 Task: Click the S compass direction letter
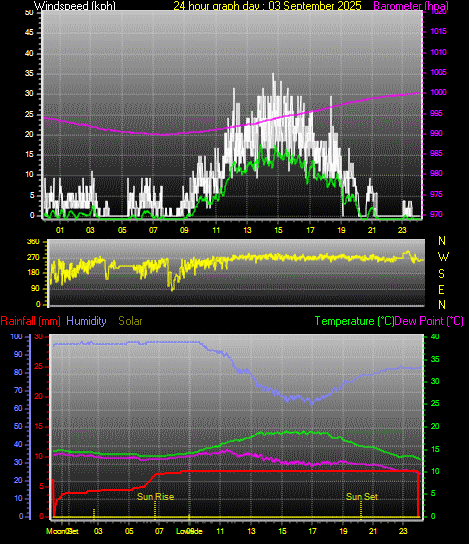[442, 274]
